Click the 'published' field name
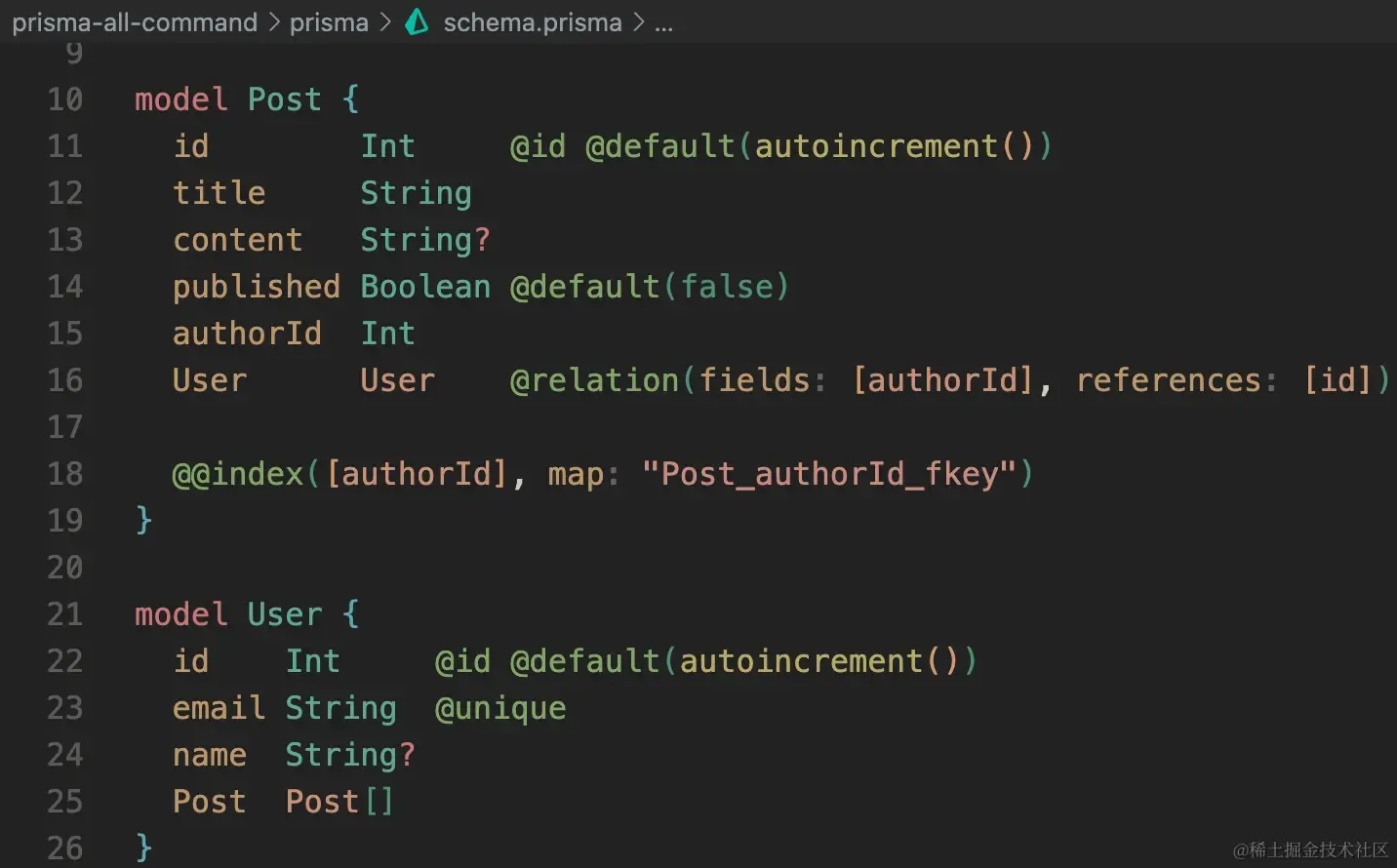Image resolution: width=1397 pixels, height=868 pixels. tap(257, 287)
